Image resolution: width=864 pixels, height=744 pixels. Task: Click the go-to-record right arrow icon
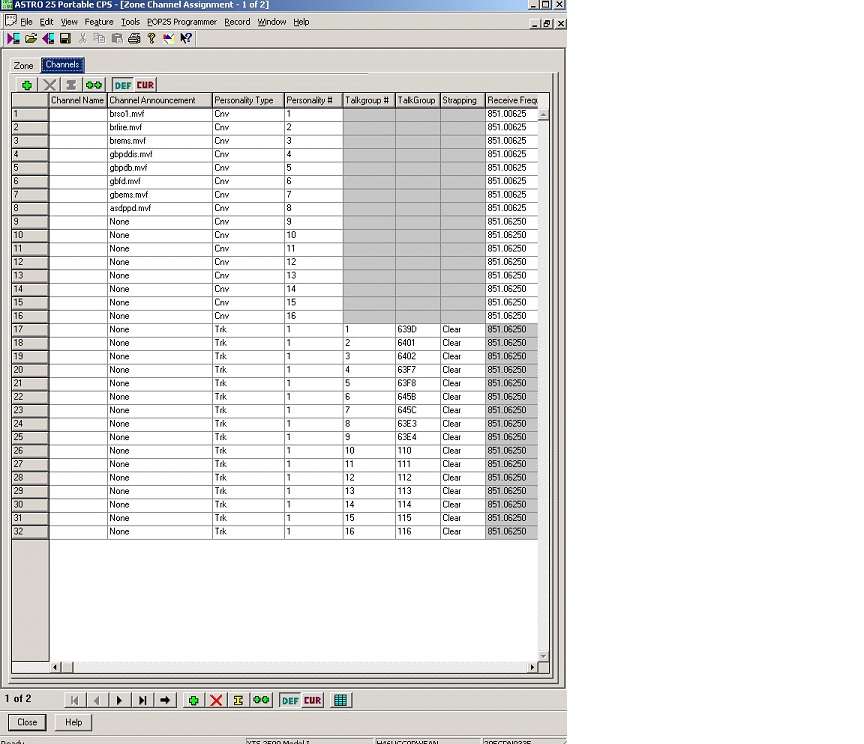click(x=165, y=700)
